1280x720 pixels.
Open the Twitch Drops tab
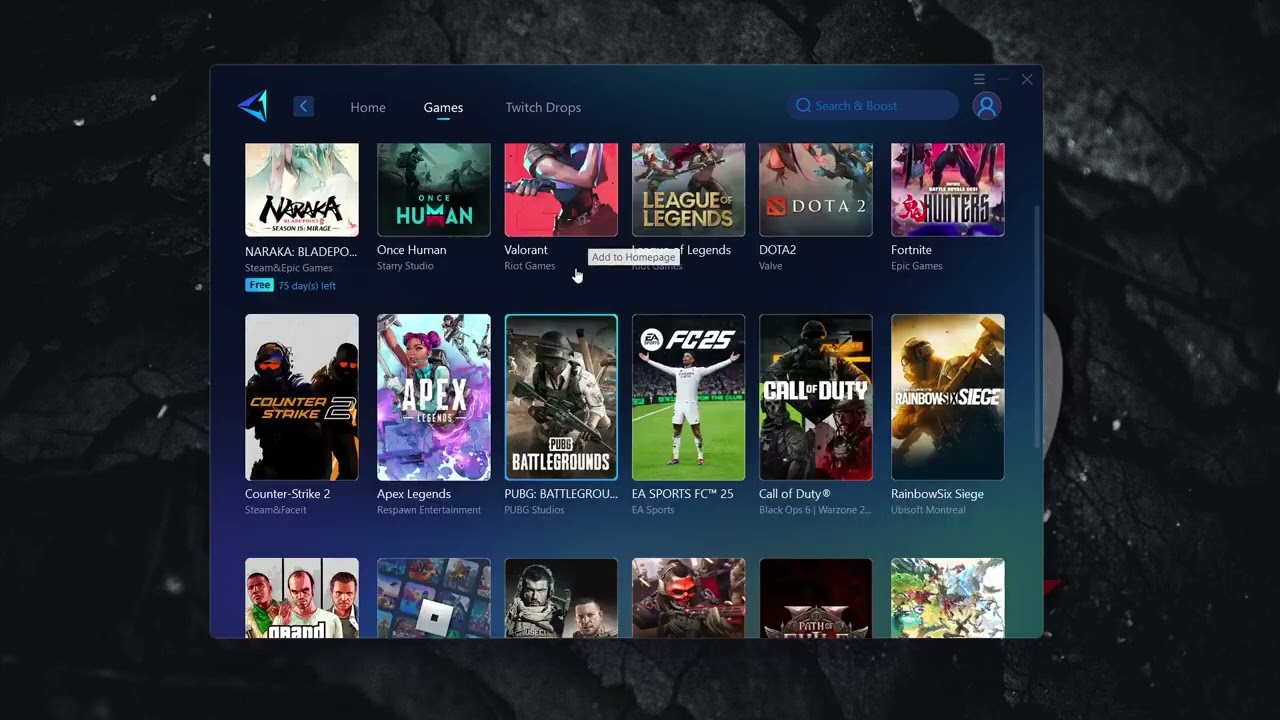coord(543,107)
